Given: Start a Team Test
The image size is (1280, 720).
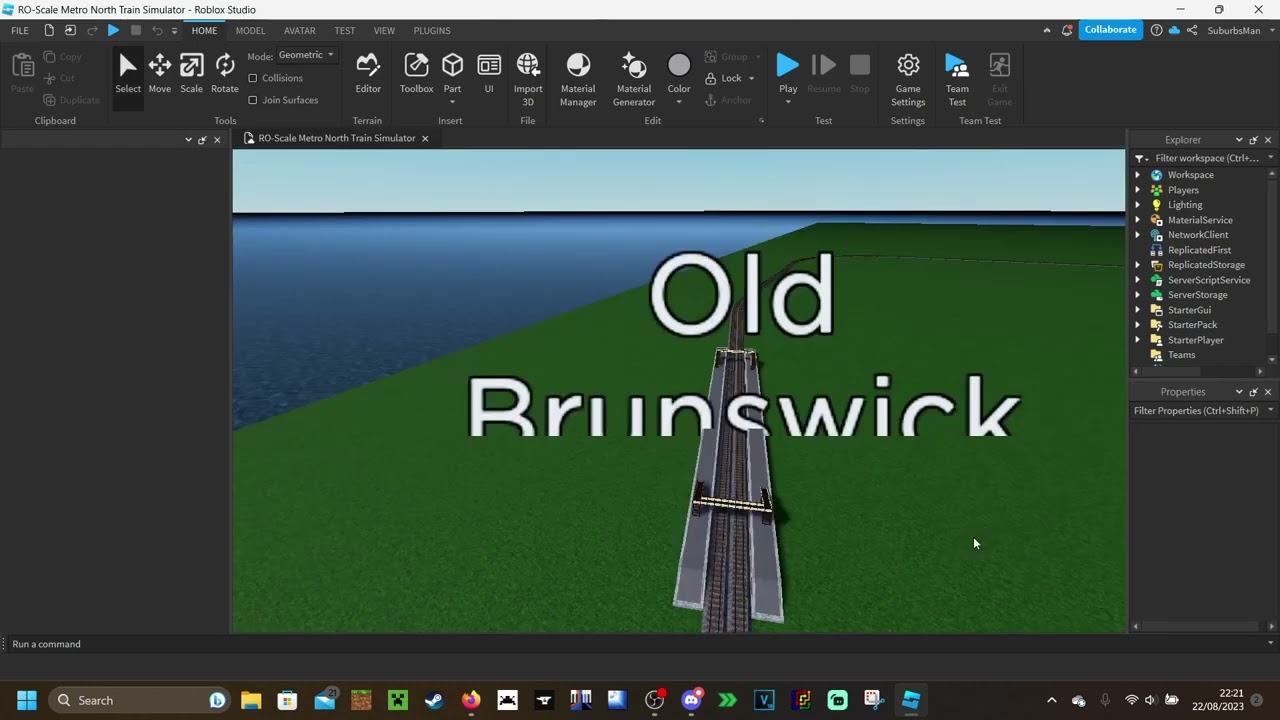Looking at the screenshot, I should pos(957,80).
